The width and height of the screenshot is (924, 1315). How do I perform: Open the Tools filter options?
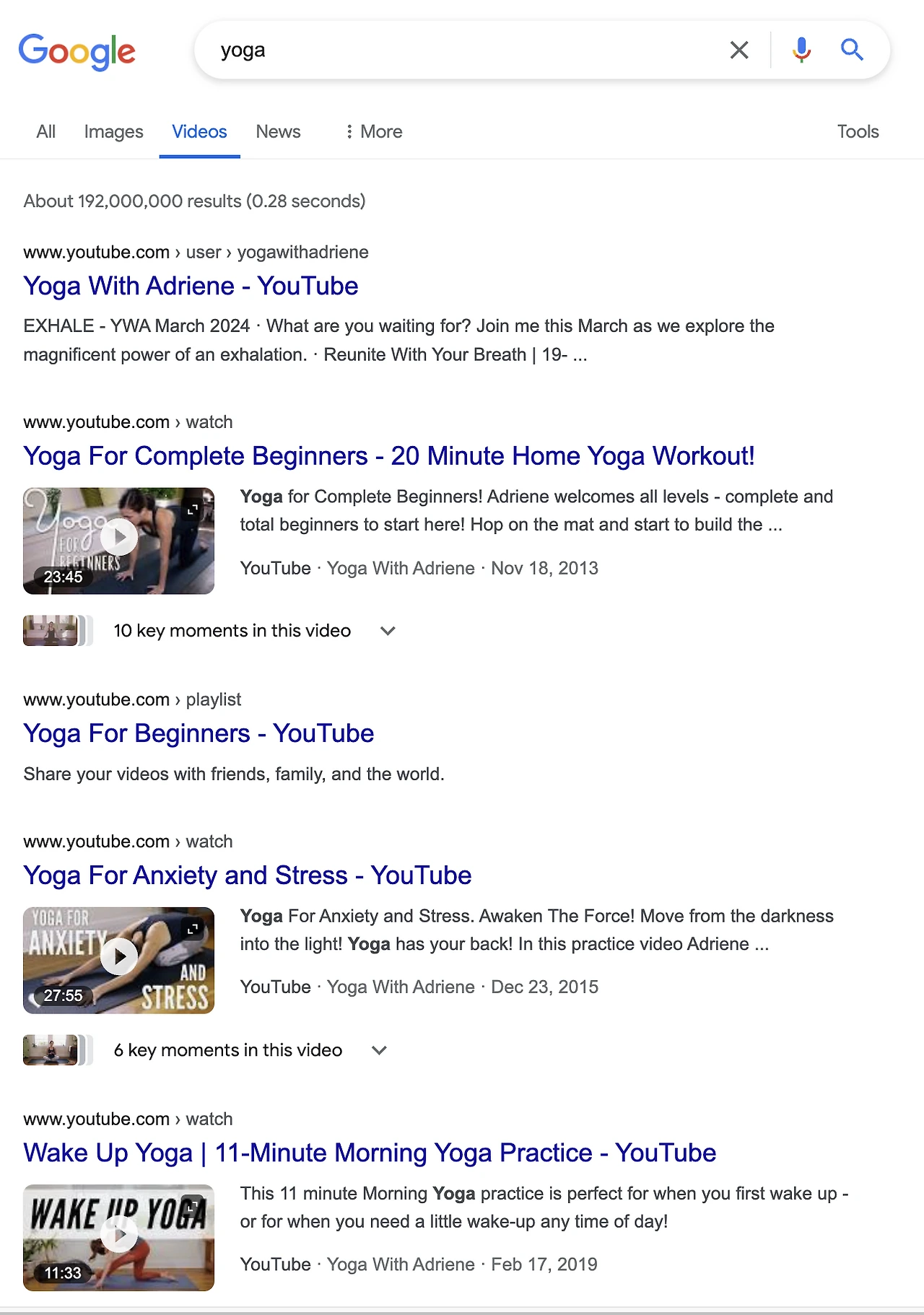(x=858, y=131)
